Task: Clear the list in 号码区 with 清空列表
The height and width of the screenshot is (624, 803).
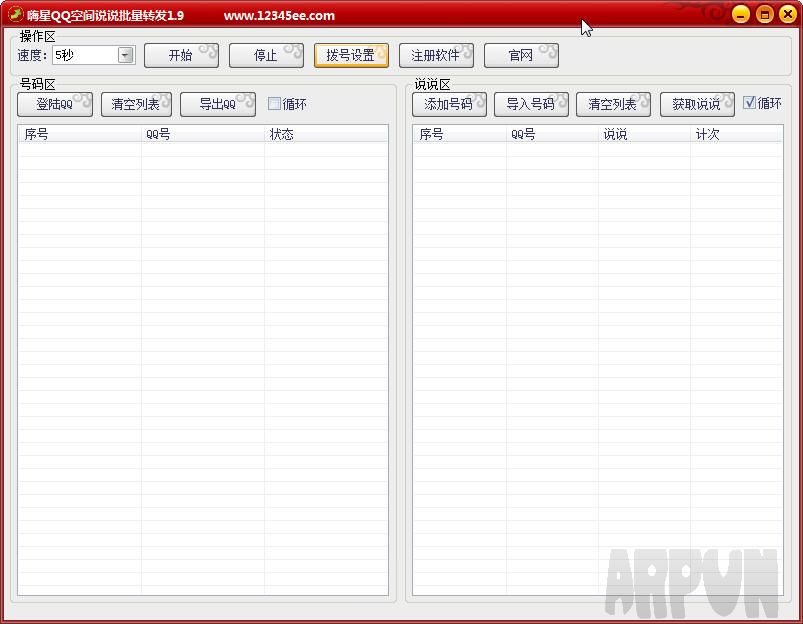Action: 136,105
